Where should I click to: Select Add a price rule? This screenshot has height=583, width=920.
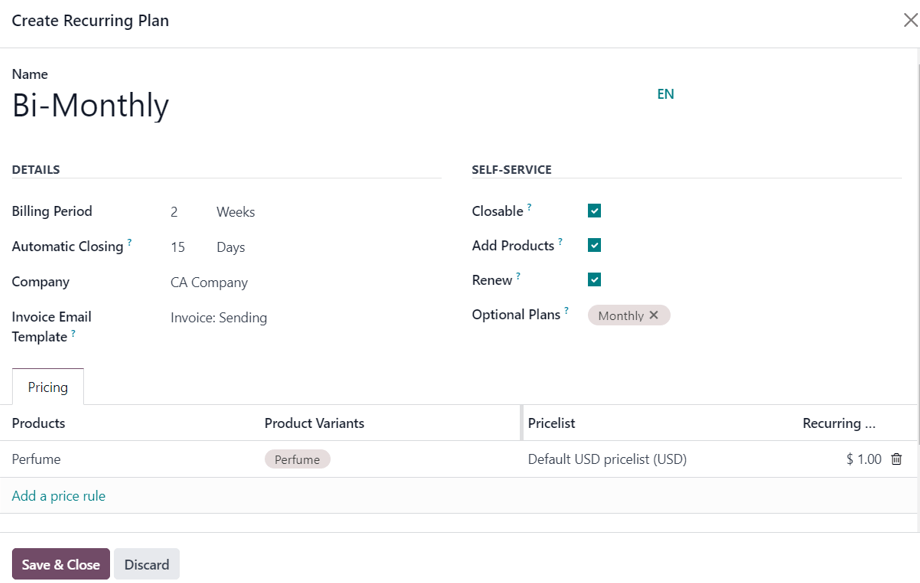point(58,495)
